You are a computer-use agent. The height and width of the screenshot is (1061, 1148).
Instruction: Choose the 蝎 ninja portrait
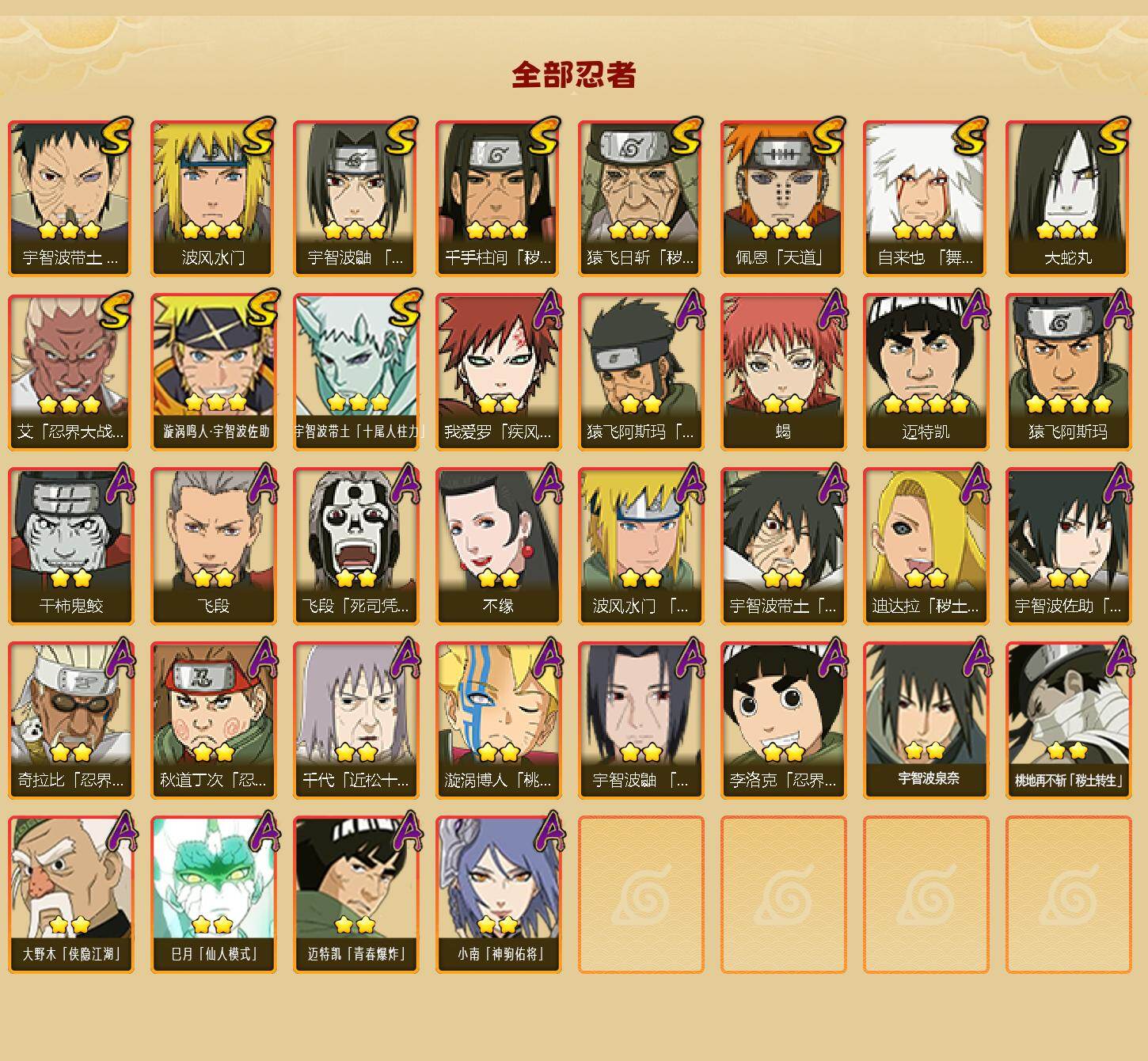click(x=783, y=372)
